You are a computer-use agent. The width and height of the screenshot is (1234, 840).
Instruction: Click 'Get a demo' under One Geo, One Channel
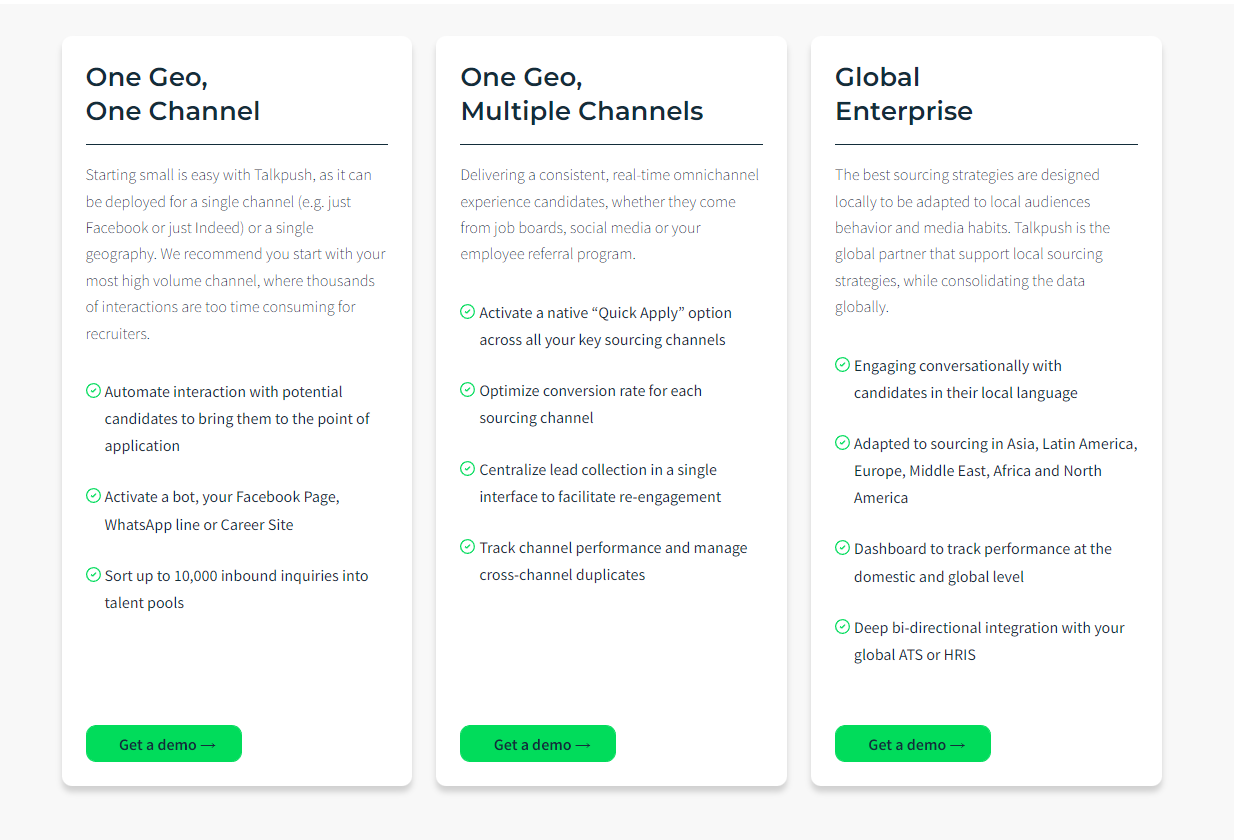(x=163, y=743)
